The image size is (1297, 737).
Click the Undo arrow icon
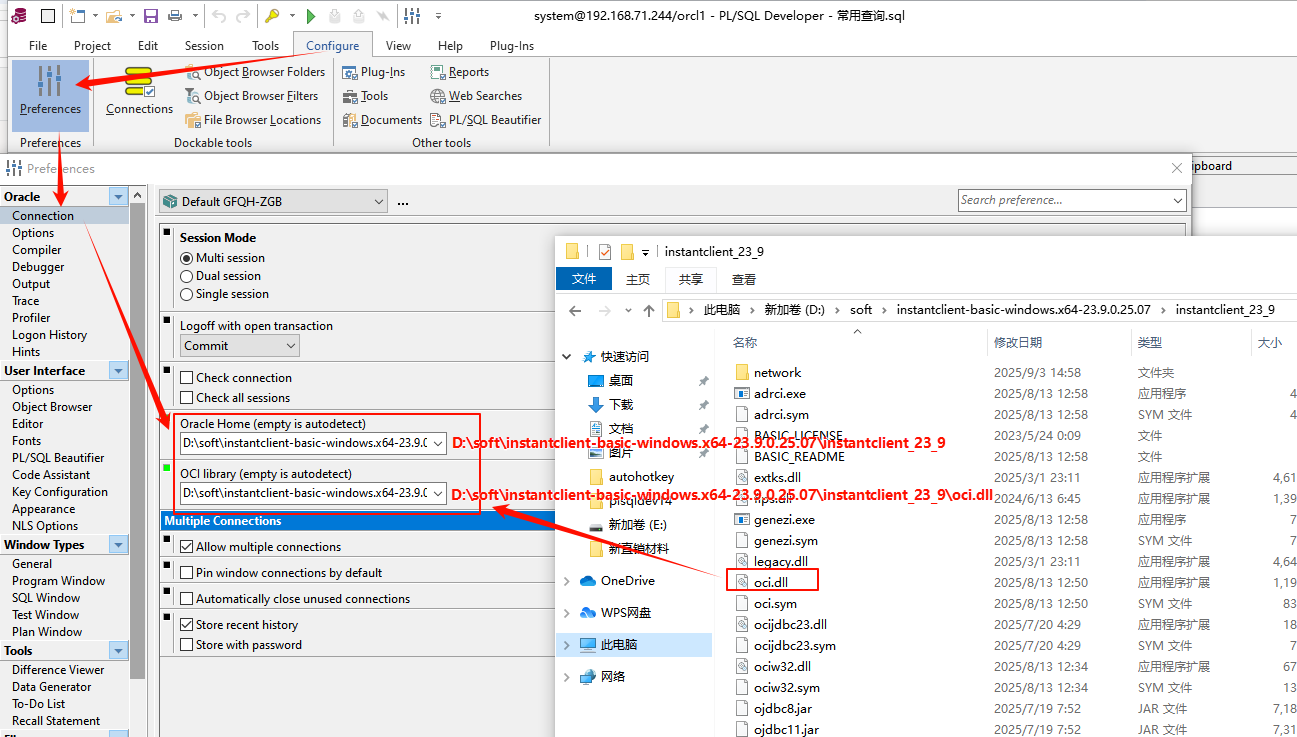pyautogui.click(x=219, y=16)
